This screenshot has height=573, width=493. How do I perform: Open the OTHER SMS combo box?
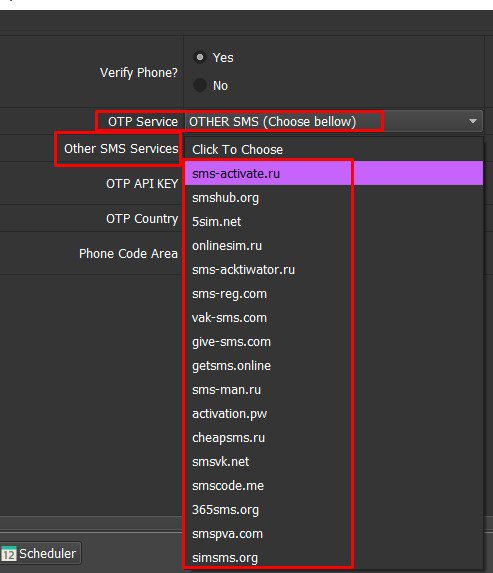(334, 121)
